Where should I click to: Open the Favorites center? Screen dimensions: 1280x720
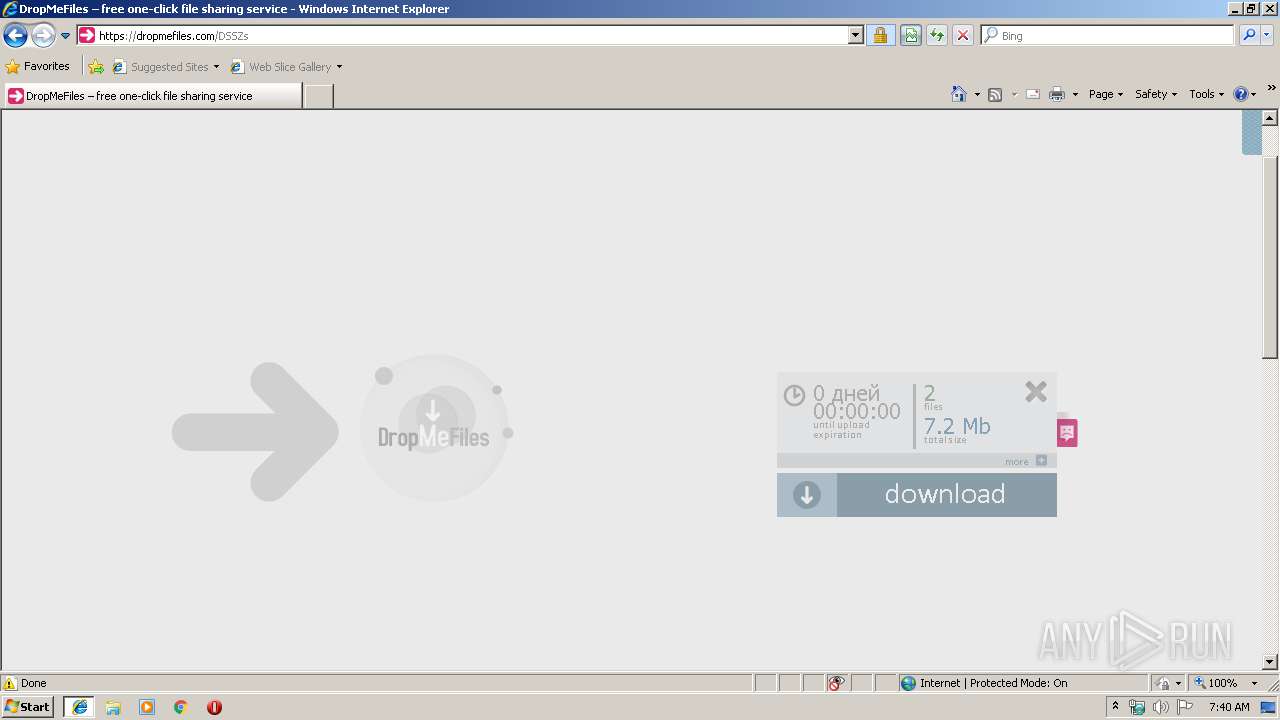point(38,66)
